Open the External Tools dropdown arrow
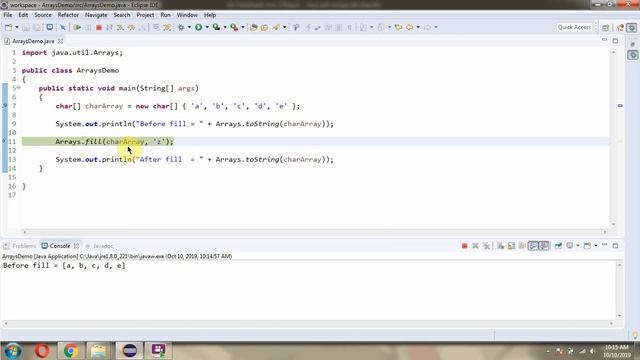 pyautogui.click(x=242, y=27)
